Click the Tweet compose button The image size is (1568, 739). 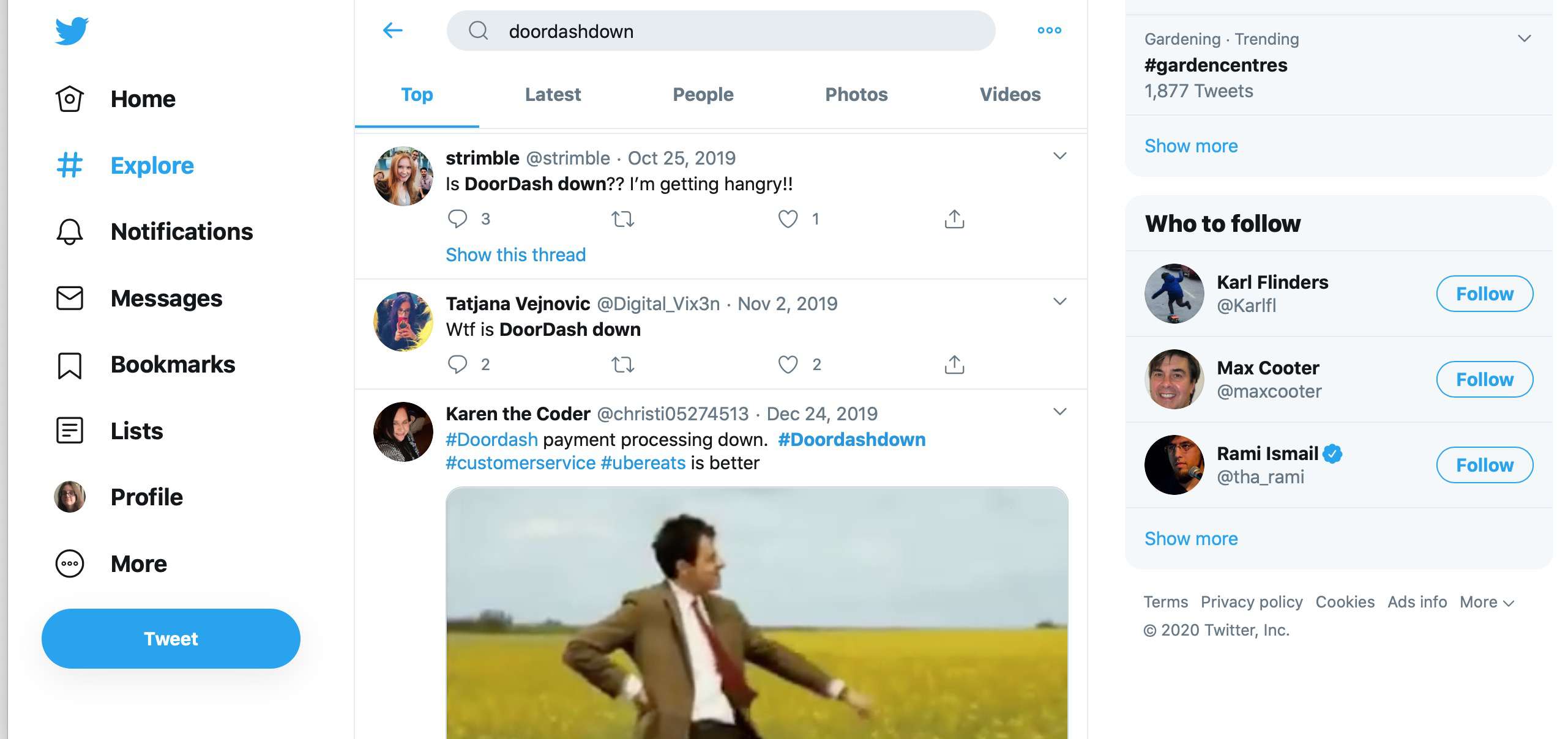tap(170, 637)
